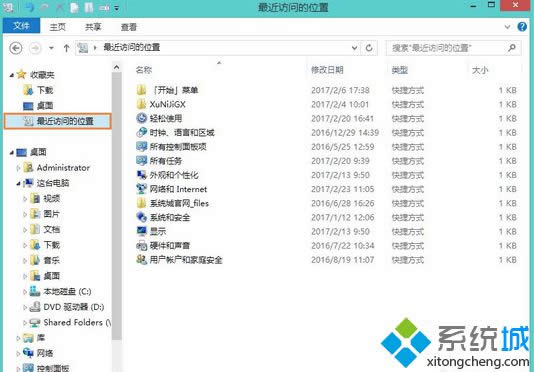
Task: Select 最近访问的位置 in the sidebar
Action: (x=58, y=121)
